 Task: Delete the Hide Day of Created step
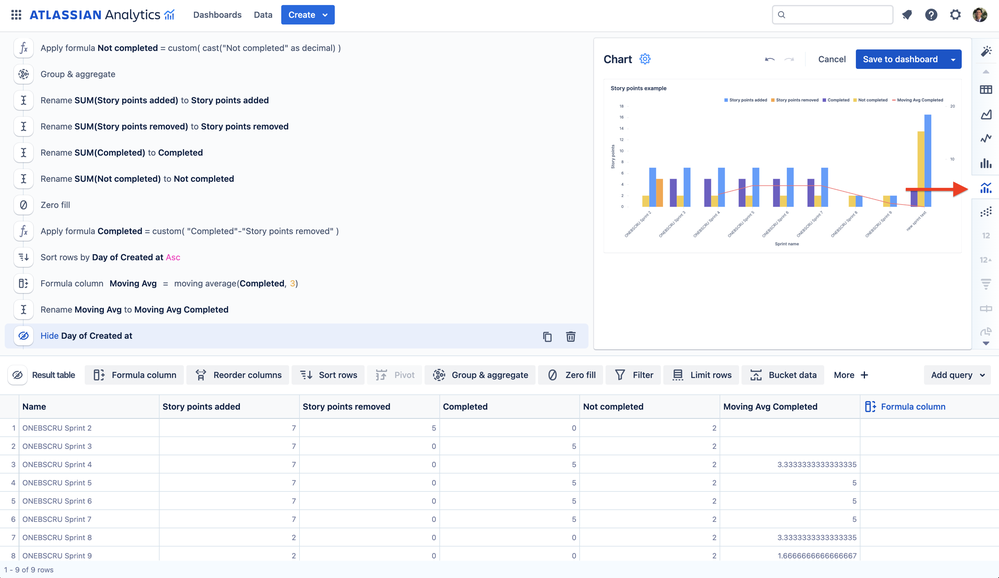point(571,336)
